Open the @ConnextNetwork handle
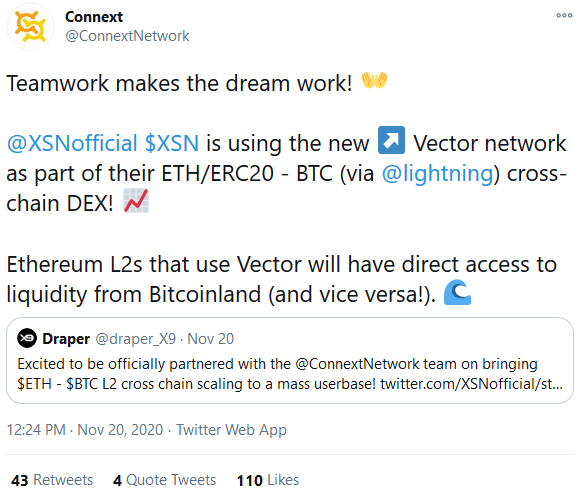The height and width of the screenshot is (502, 582). click(x=127, y=36)
